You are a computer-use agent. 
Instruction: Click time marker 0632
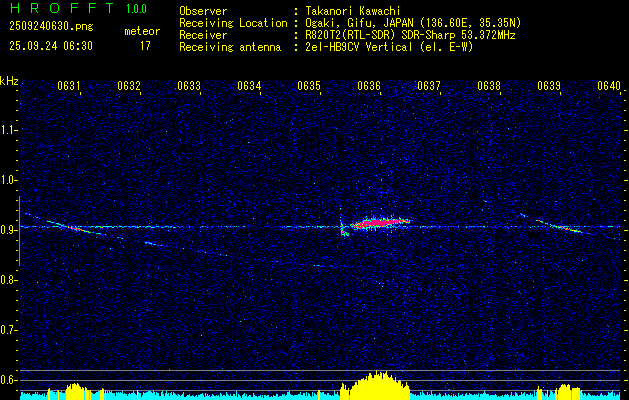coord(129,86)
